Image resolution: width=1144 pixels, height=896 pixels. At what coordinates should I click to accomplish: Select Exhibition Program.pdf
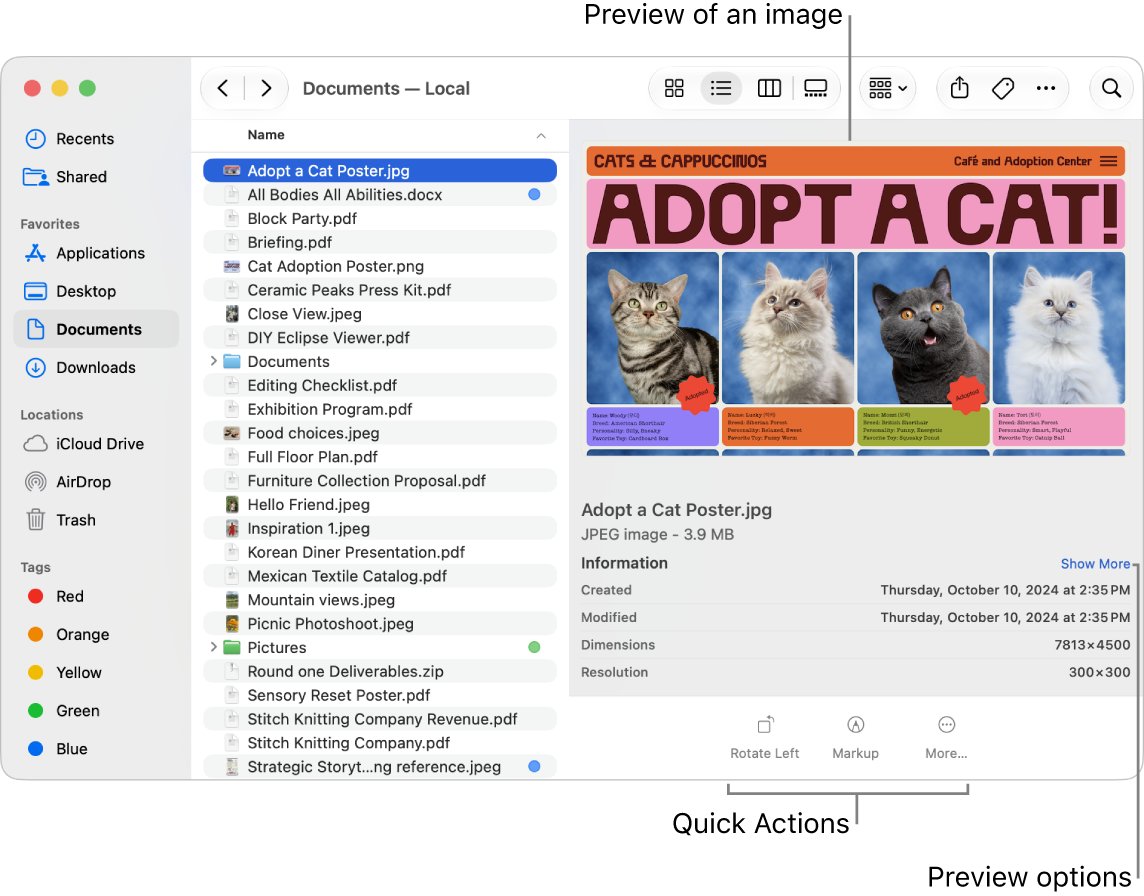click(x=379, y=409)
